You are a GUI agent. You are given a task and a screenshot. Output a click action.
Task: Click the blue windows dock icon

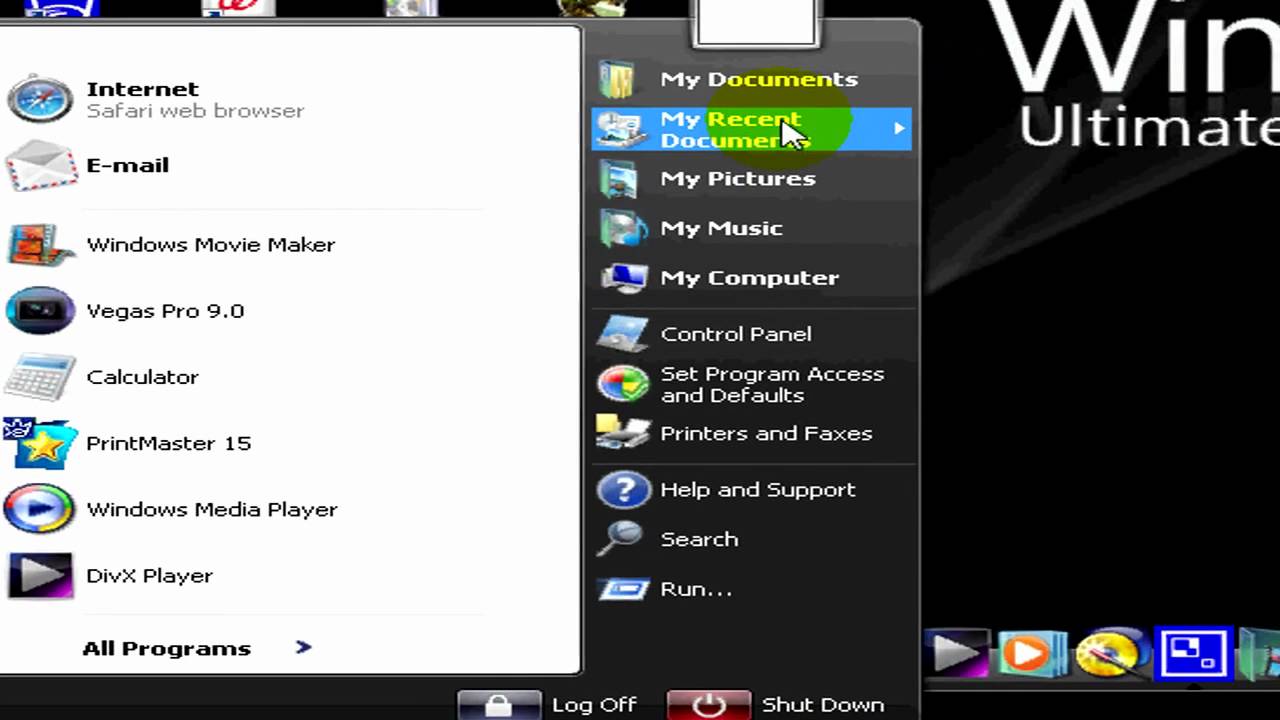tap(1193, 655)
